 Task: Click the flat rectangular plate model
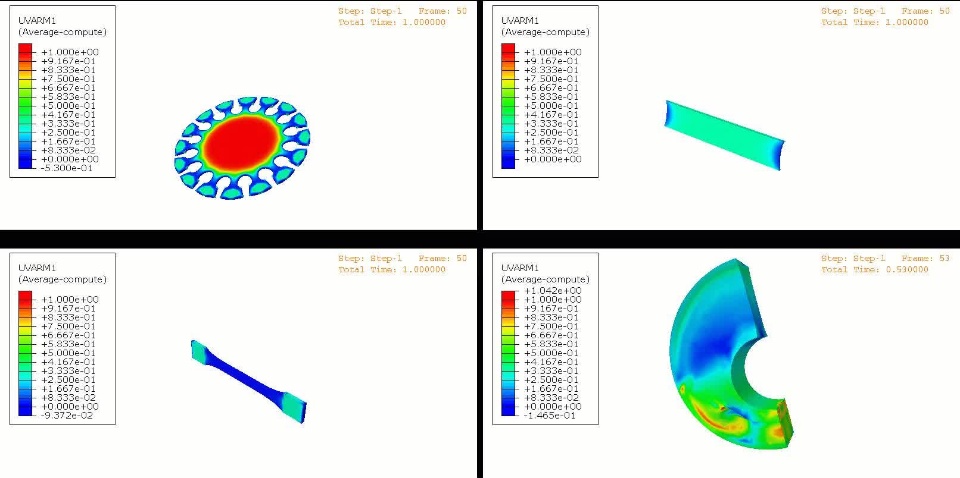click(724, 135)
